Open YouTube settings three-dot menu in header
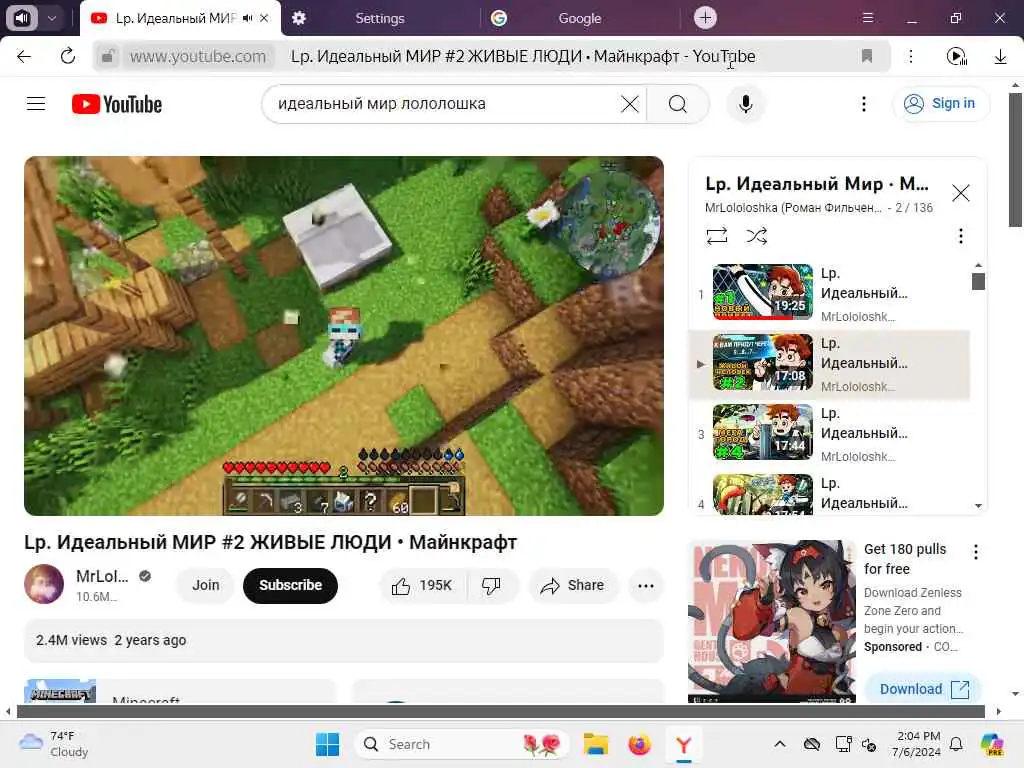The width and height of the screenshot is (1024, 768). [x=863, y=104]
